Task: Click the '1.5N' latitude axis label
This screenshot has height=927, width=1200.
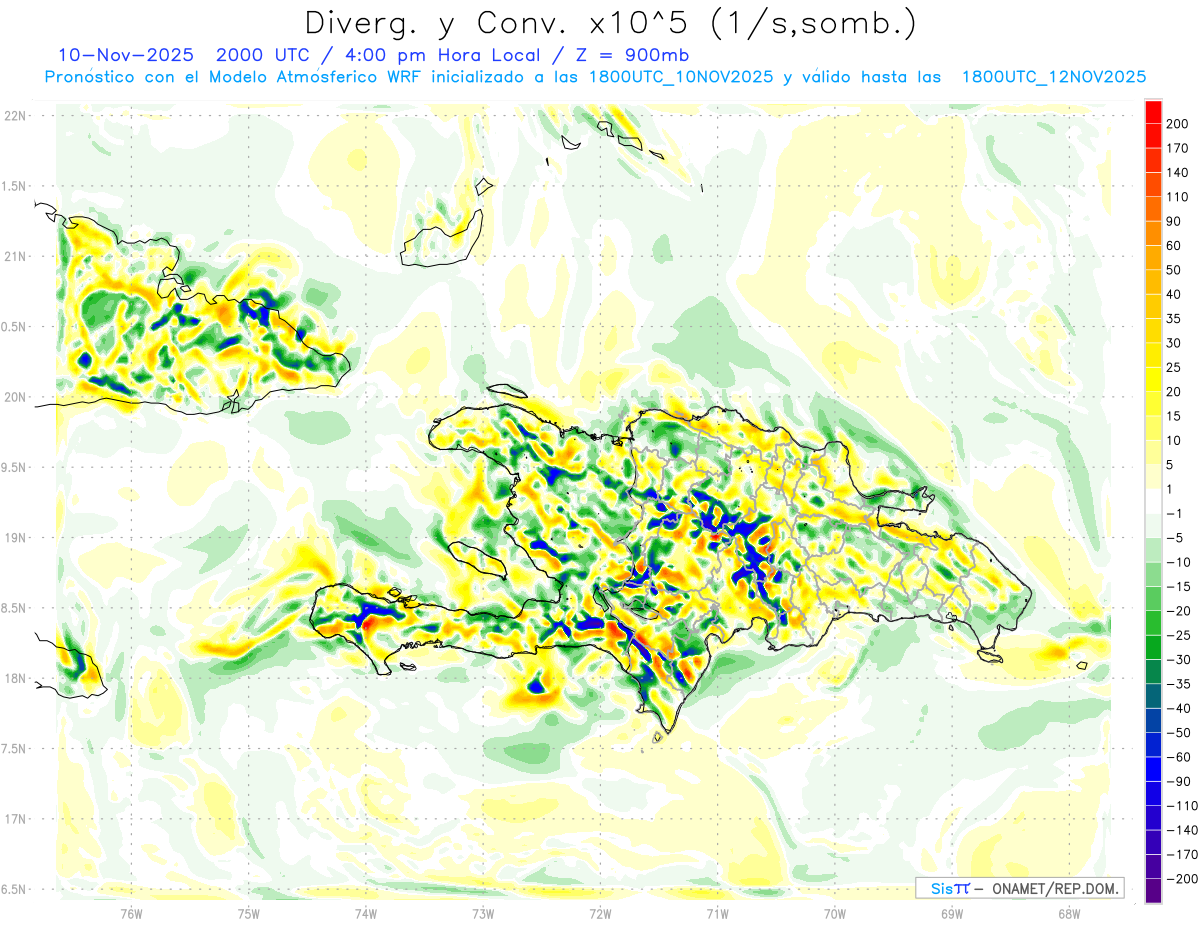Action: pyautogui.click(x=14, y=186)
